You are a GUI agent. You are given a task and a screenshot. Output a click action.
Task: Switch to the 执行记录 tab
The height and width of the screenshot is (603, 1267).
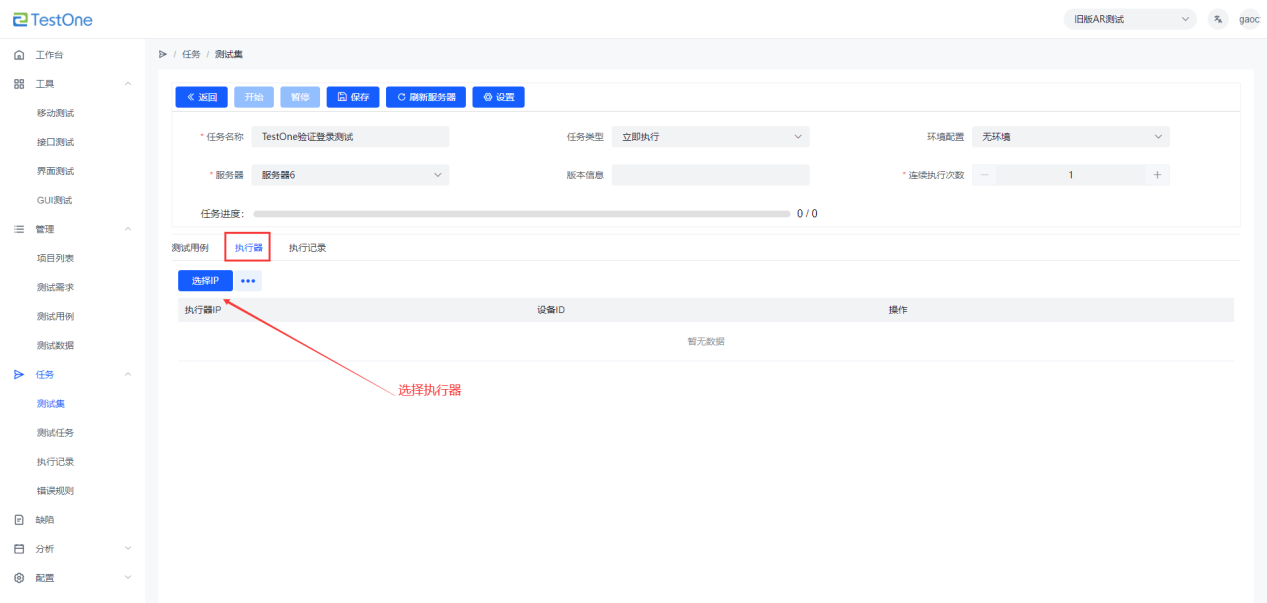tap(307, 248)
